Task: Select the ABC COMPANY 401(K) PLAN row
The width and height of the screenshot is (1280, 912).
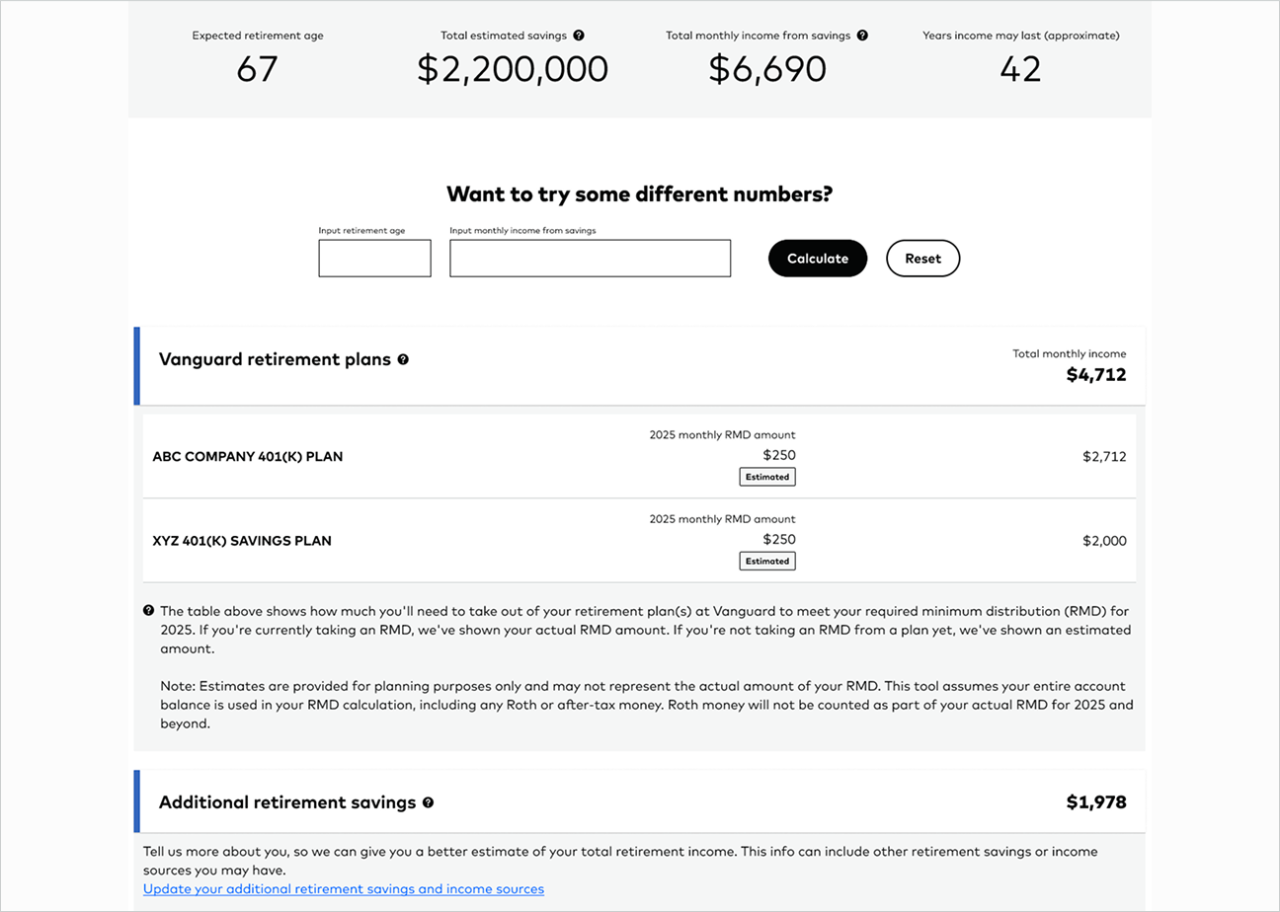Action: [247, 456]
